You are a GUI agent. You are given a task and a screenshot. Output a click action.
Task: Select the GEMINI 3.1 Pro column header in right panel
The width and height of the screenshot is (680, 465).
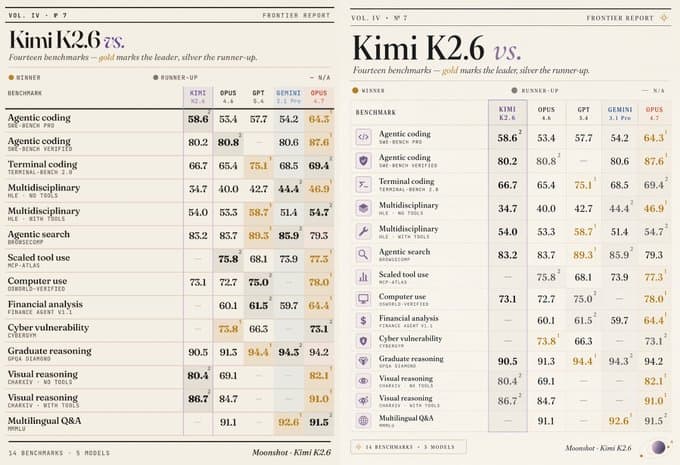620,113
